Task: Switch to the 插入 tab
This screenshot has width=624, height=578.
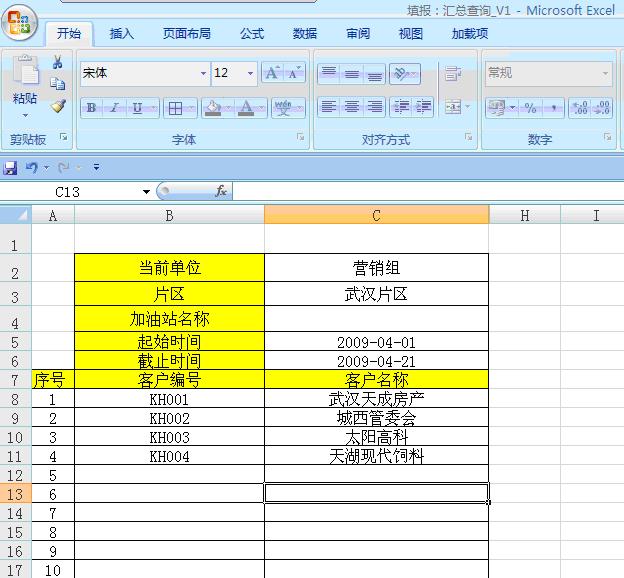Action: [x=121, y=34]
